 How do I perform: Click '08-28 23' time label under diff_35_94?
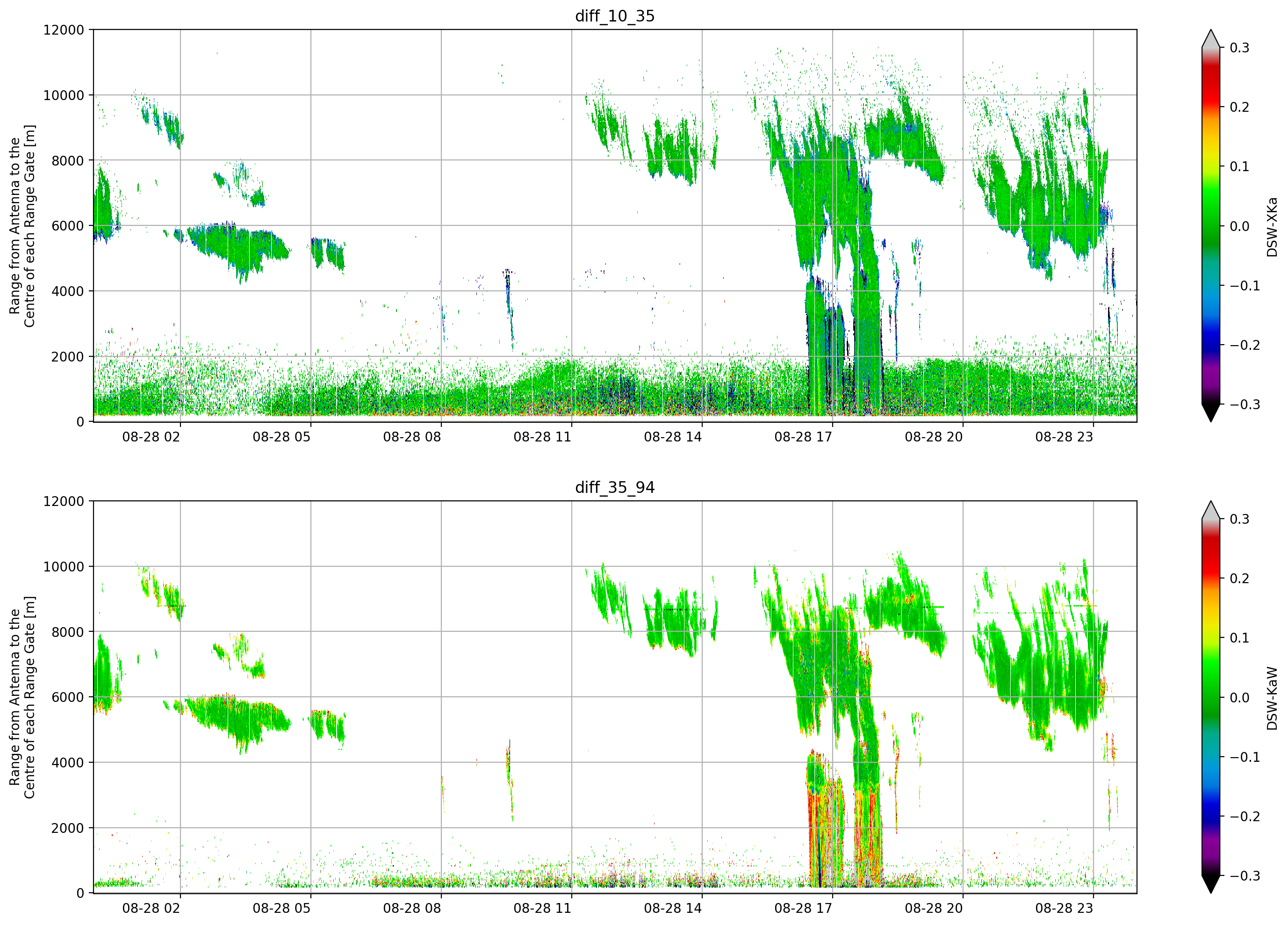click(1064, 908)
